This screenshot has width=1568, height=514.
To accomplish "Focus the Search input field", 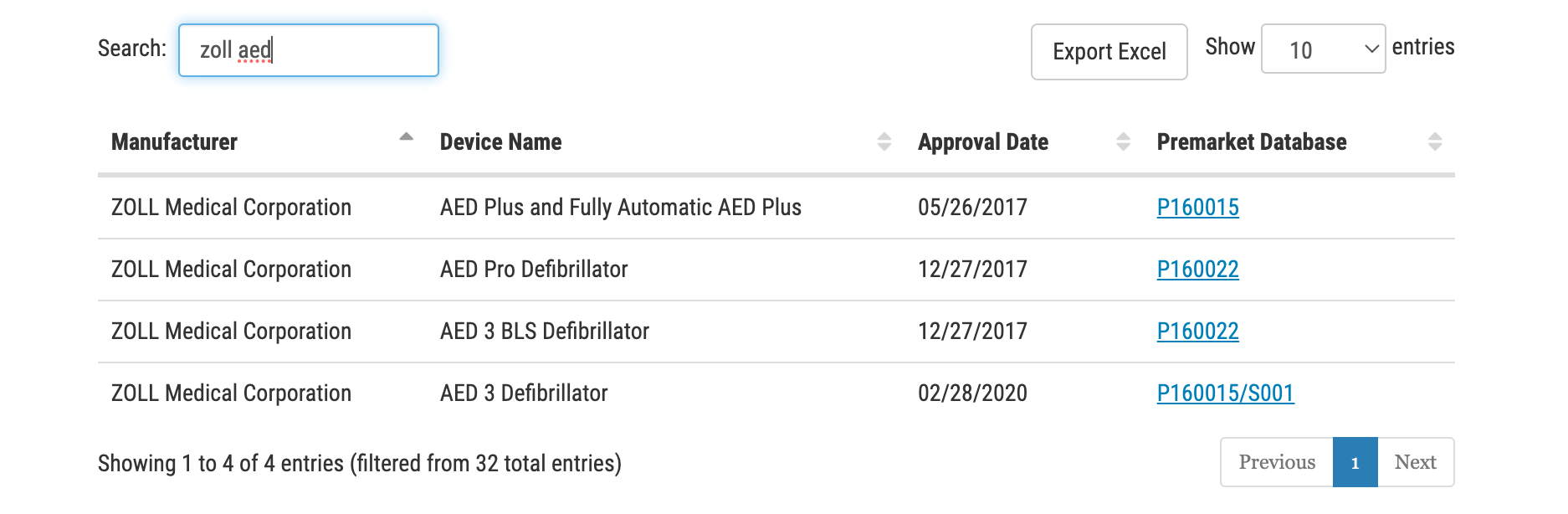I will 309,50.
